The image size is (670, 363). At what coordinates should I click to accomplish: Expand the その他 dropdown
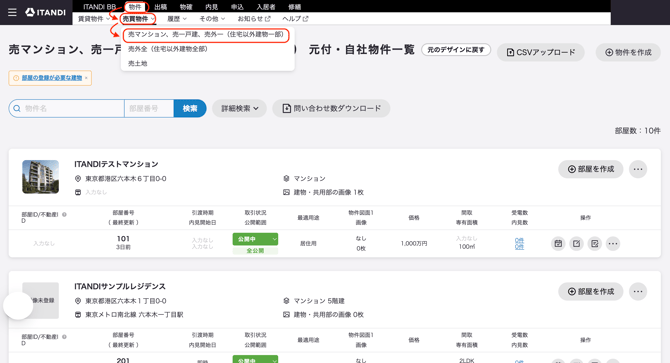click(x=212, y=19)
